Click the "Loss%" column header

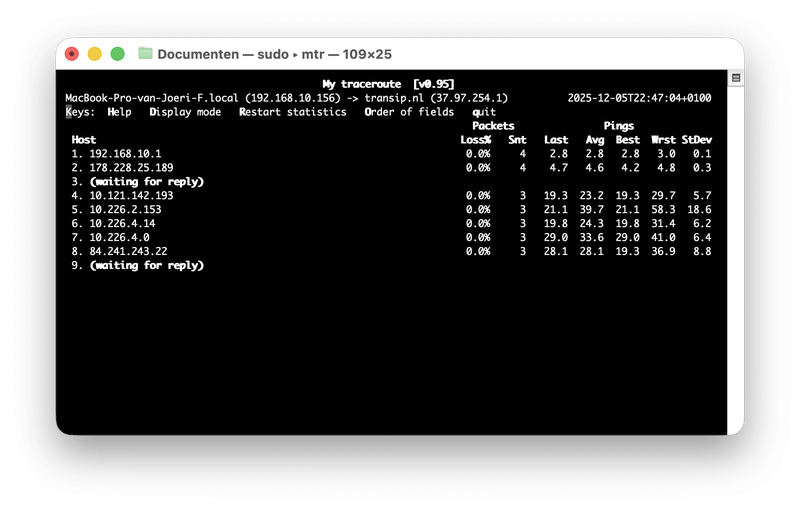[476, 140]
